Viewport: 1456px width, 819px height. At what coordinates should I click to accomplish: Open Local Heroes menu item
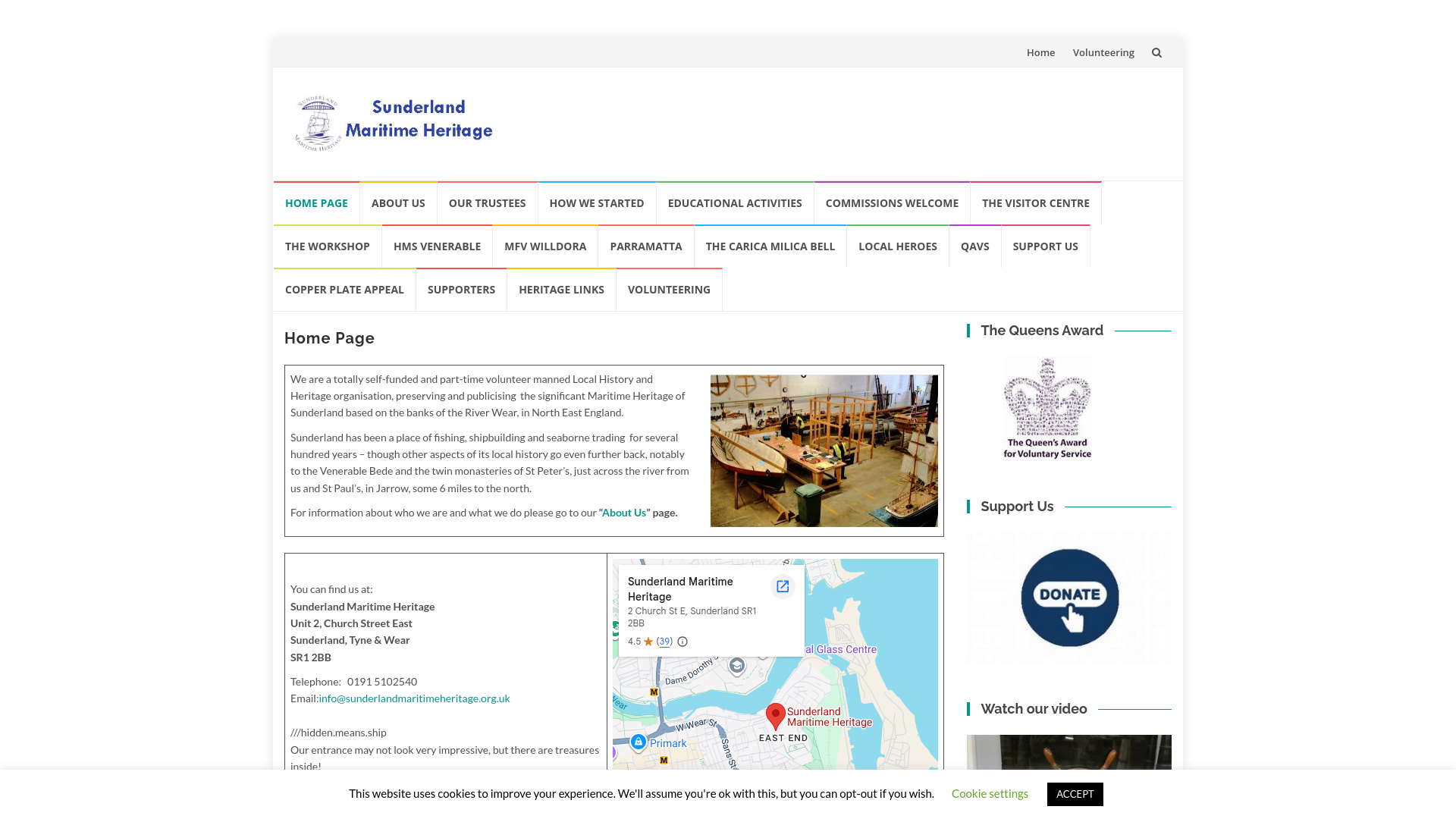(x=898, y=246)
